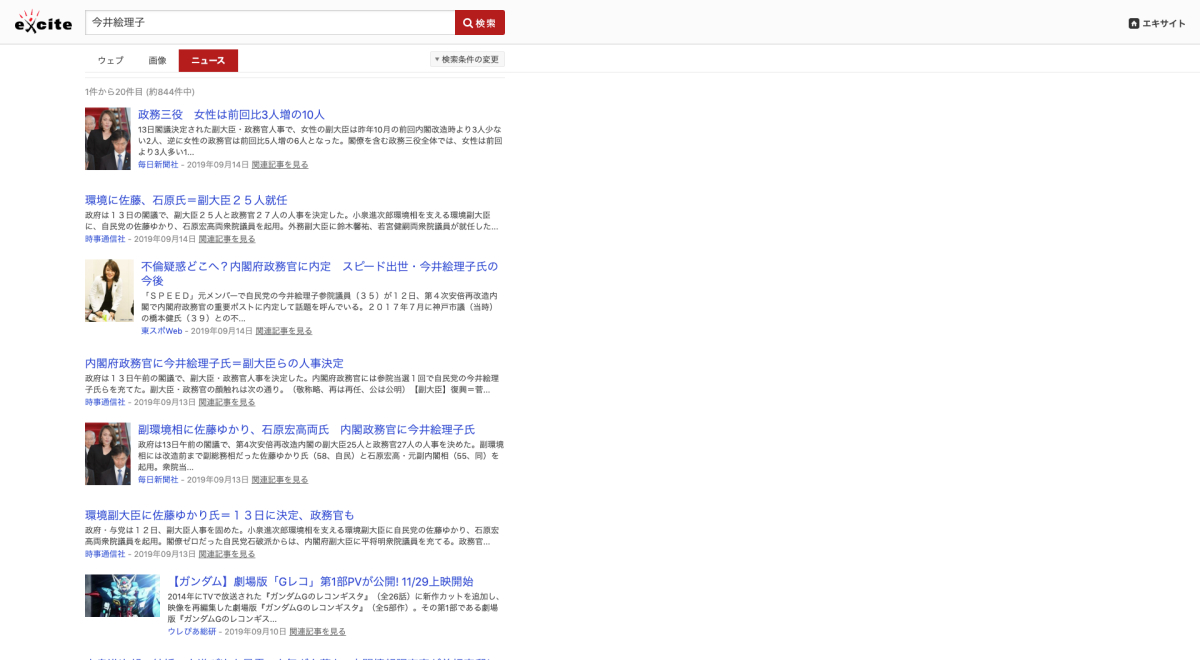Click 関連記事を見る for 政務三役 article
Screen dimensions: 1200x660
280,164
